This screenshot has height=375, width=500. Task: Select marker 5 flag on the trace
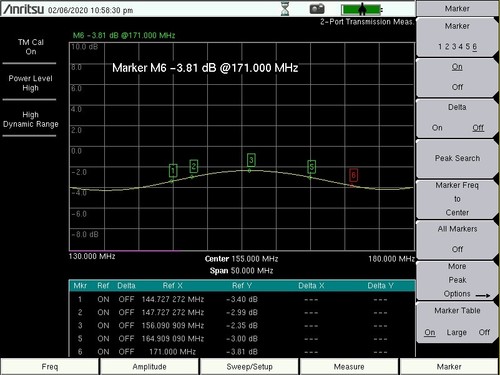click(x=311, y=167)
